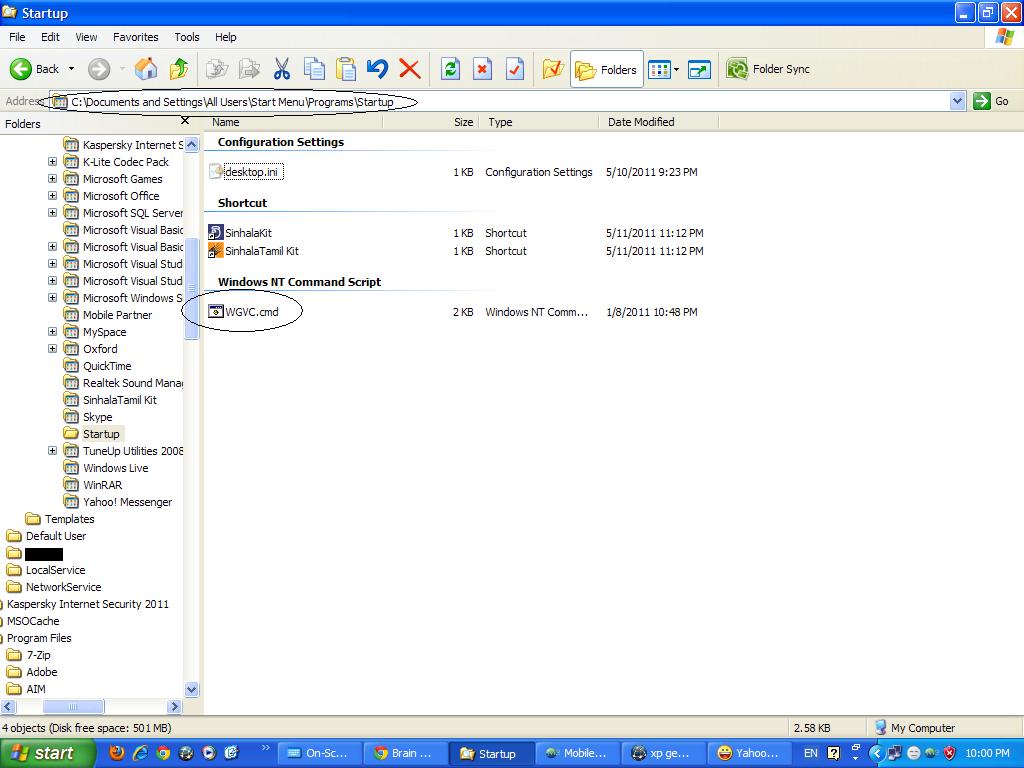Open the File menu

click(x=17, y=37)
